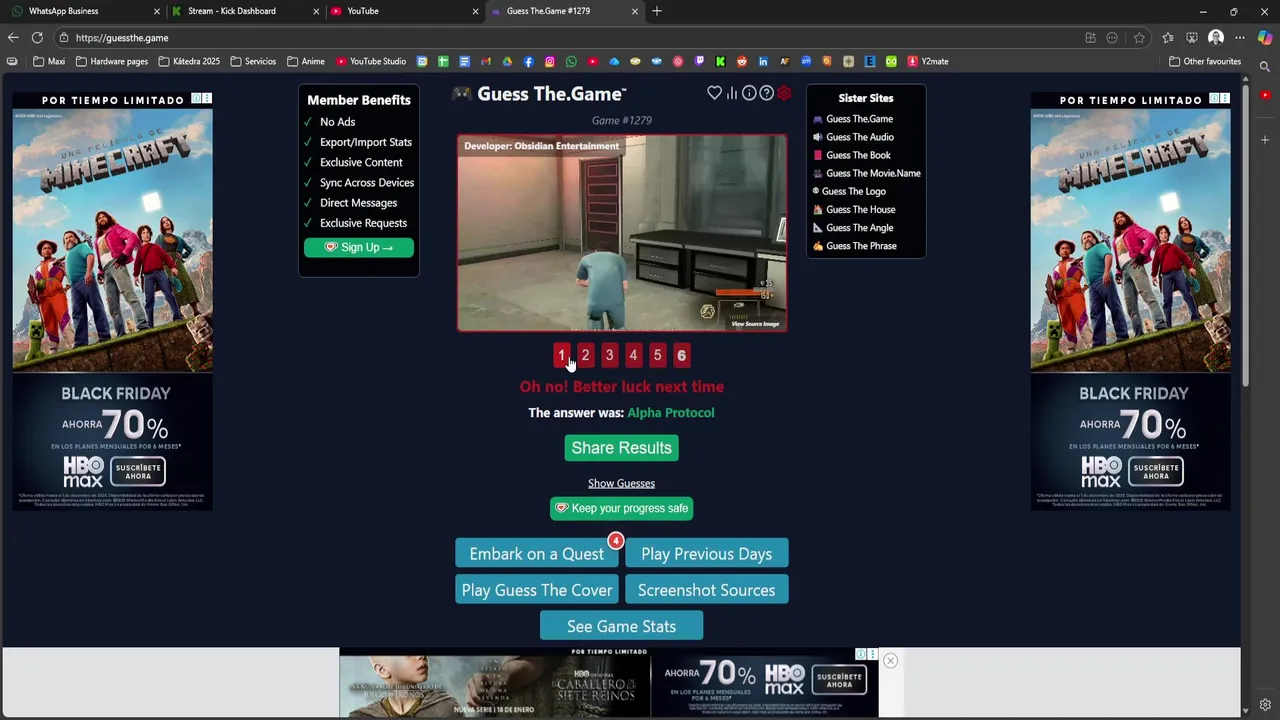This screenshot has height=720, width=1280.
Task: Open the question mark help icon
Action: point(766,93)
